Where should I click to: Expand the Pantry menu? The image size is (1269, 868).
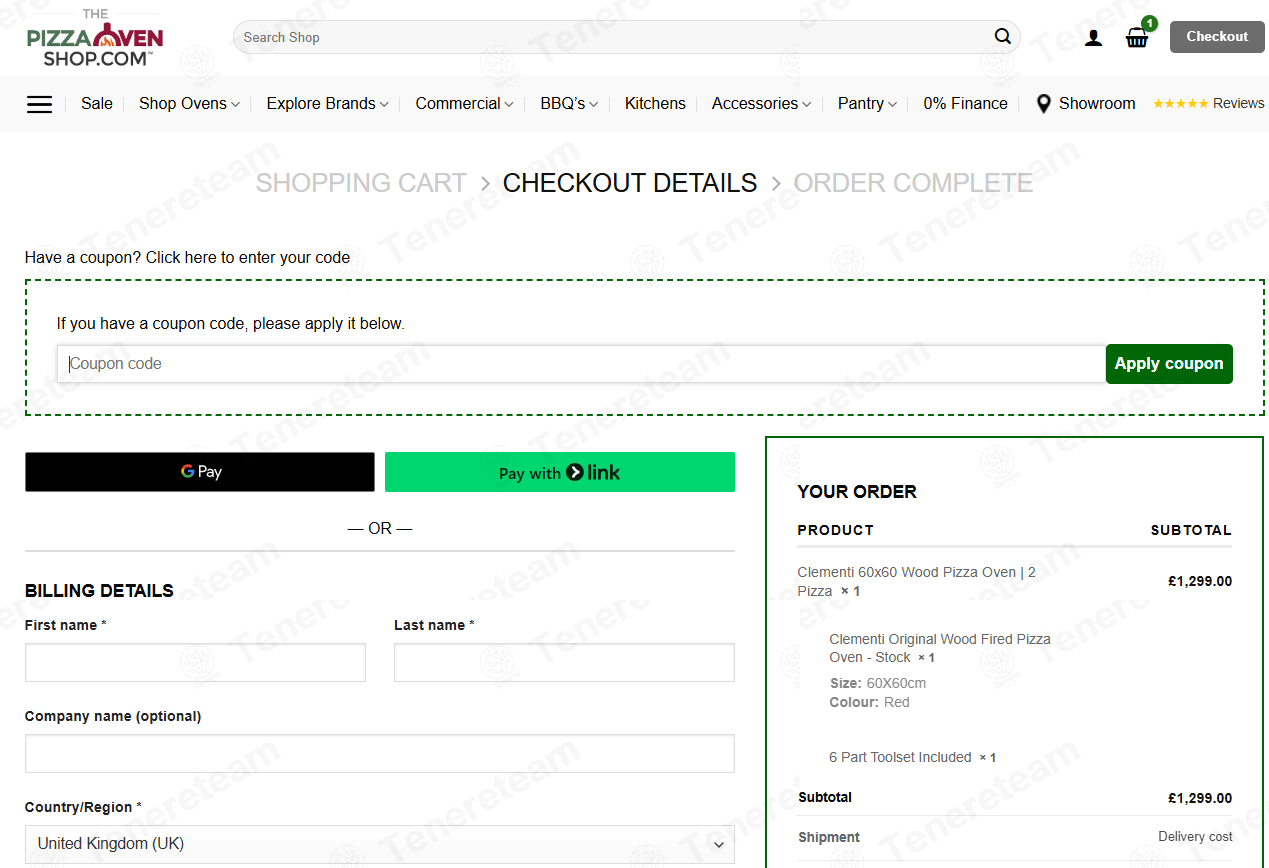pyautogui.click(x=867, y=104)
